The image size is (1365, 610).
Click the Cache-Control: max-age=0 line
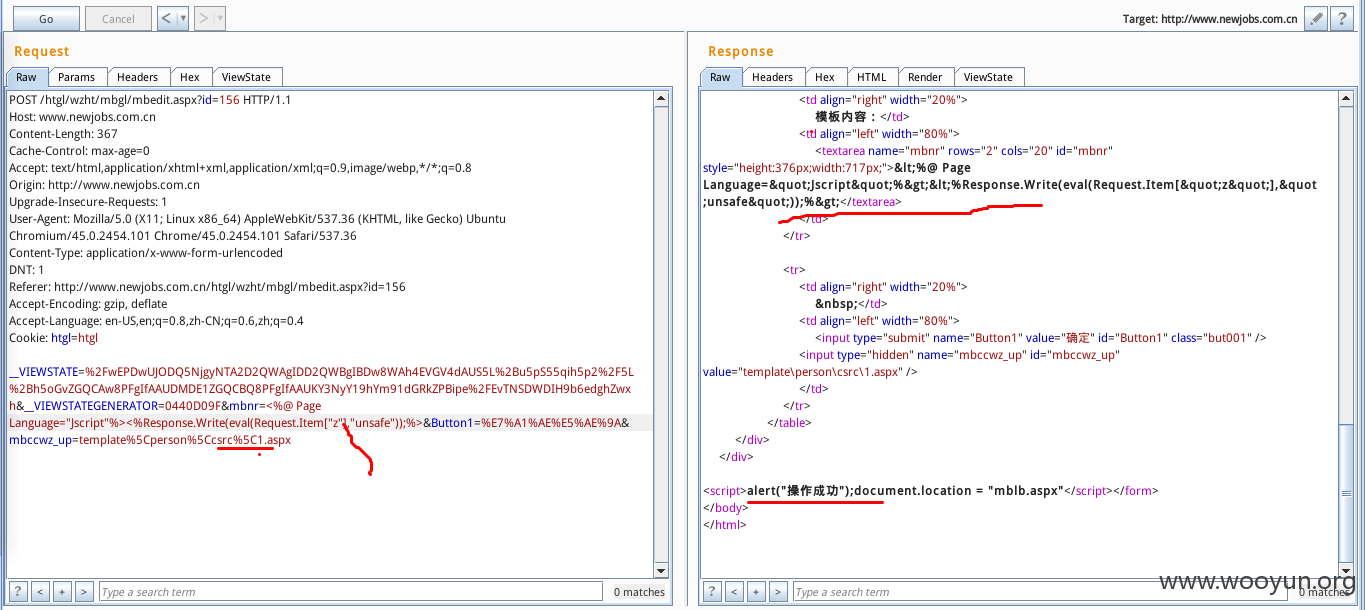tap(79, 151)
